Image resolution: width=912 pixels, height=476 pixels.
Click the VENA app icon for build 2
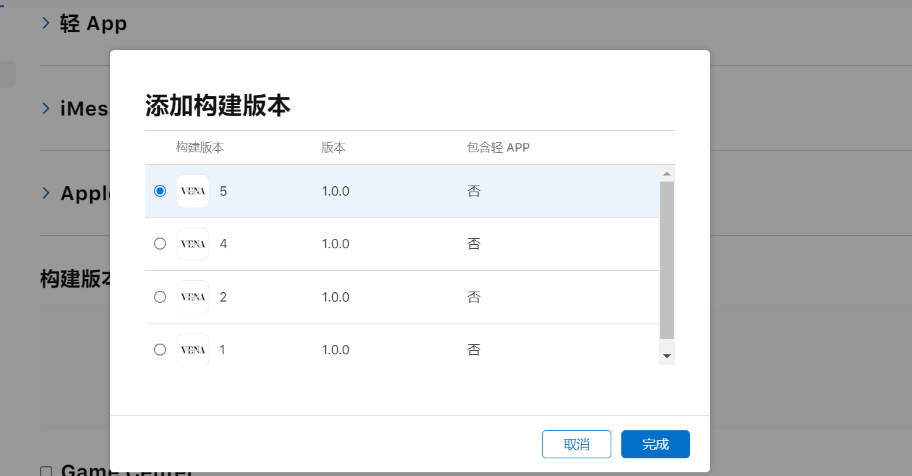click(x=193, y=297)
